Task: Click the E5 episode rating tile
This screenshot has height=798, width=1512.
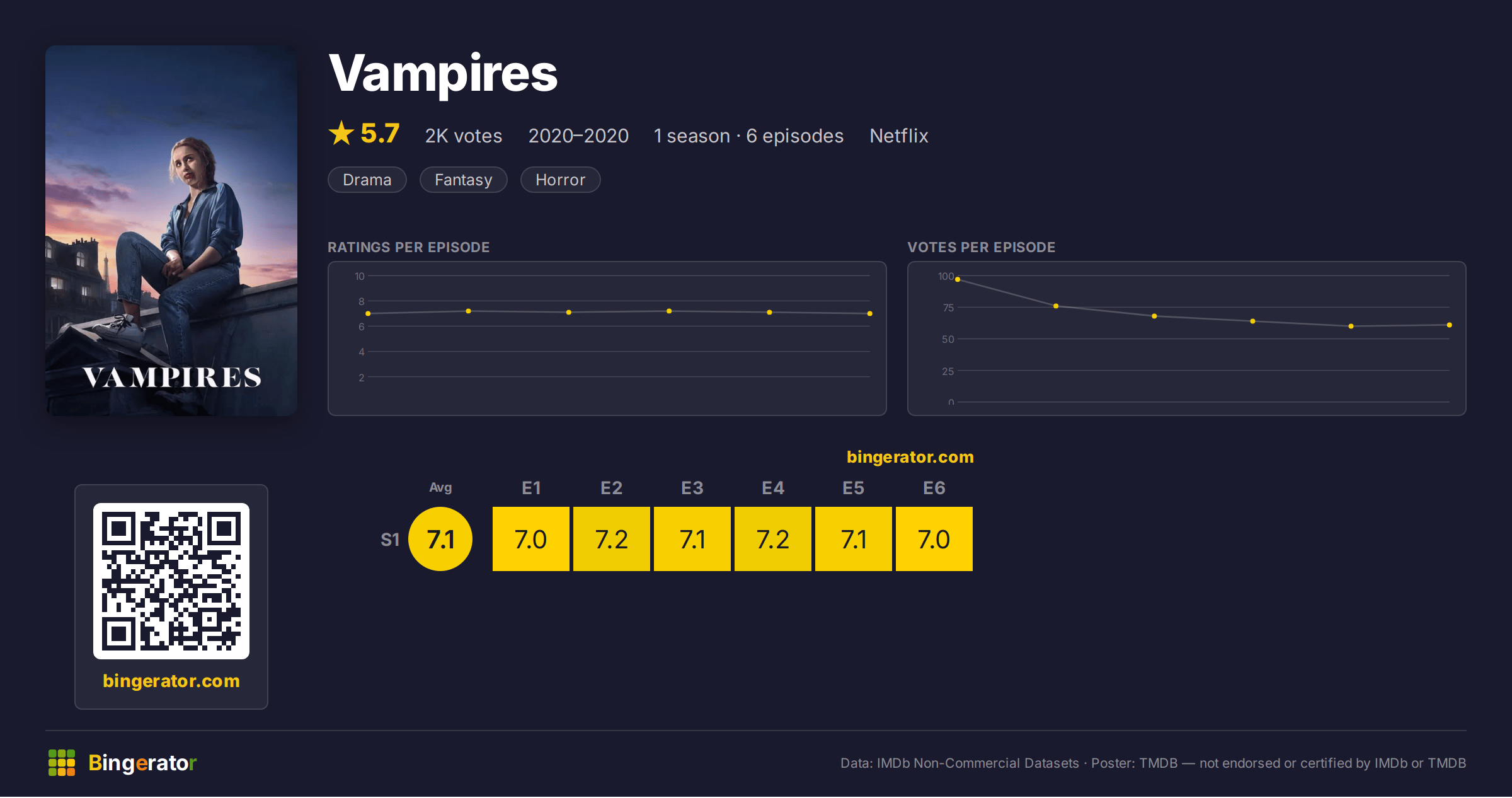Action: pyautogui.click(x=854, y=539)
